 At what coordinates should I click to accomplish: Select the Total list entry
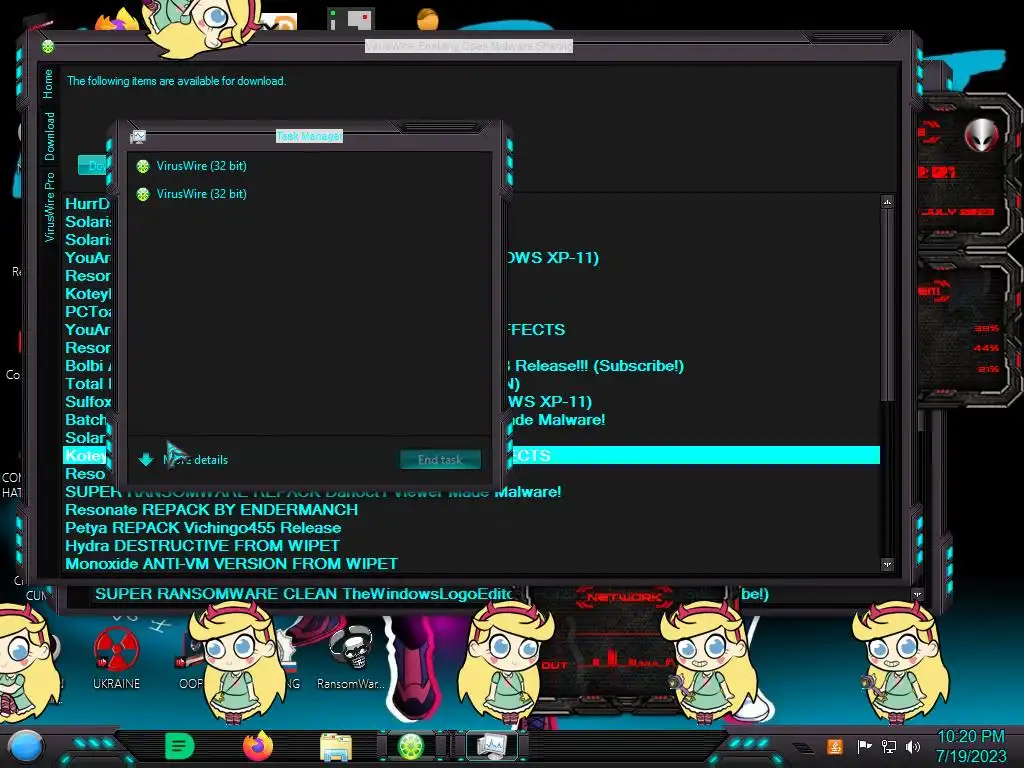pos(88,384)
